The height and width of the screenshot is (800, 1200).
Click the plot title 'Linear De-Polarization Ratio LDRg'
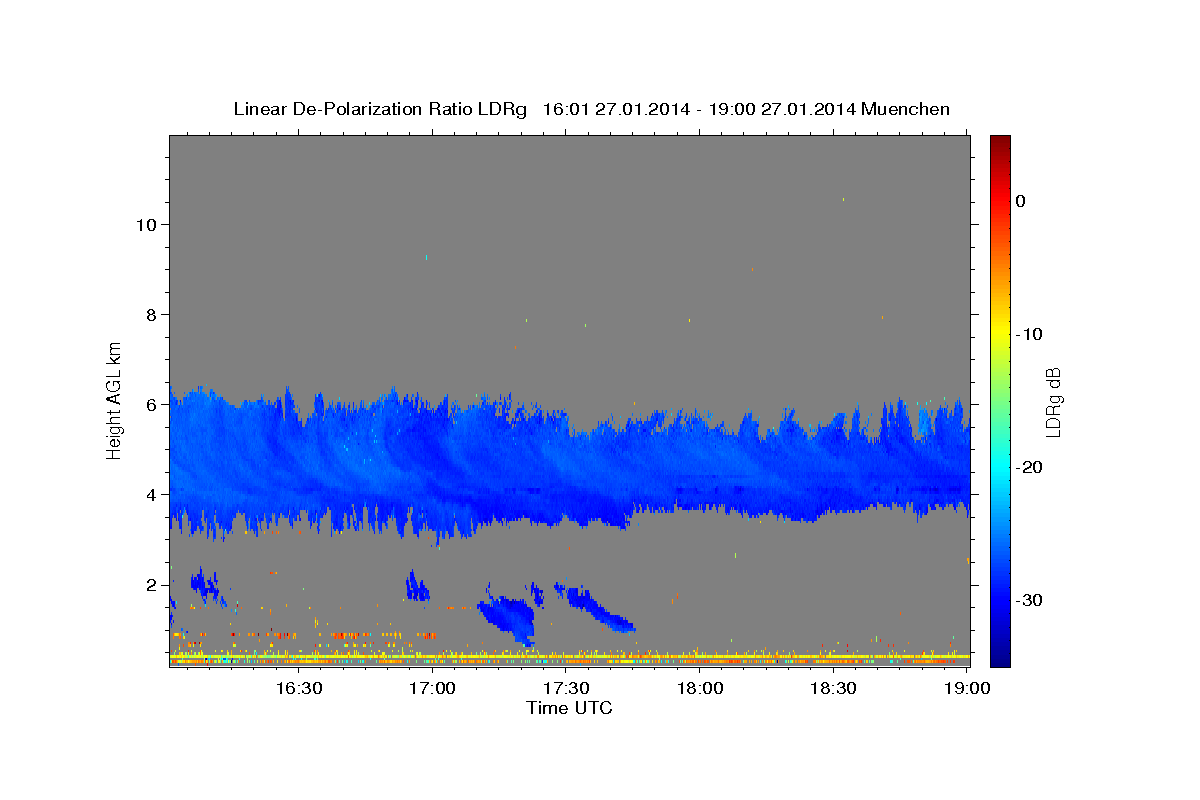[x=380, y=109]
